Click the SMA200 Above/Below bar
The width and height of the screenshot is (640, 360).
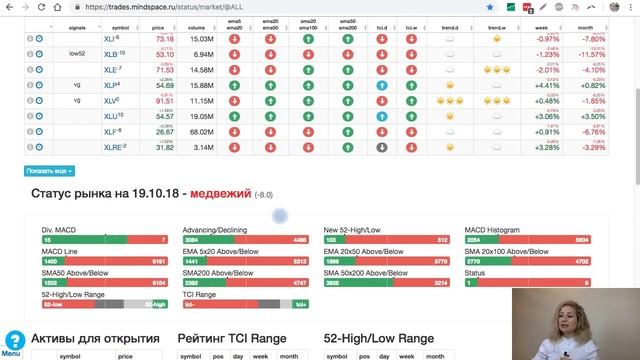[246, 282]
